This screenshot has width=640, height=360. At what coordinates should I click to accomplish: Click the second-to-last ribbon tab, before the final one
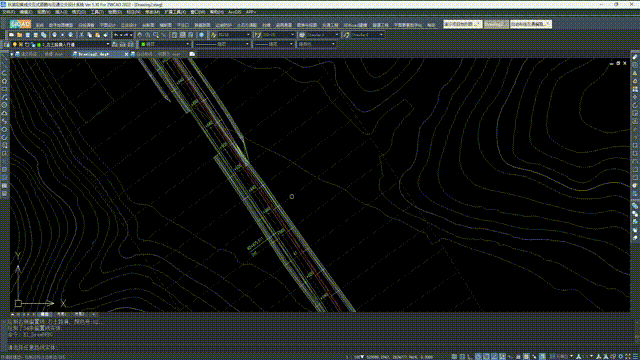[x=407, y=25]
